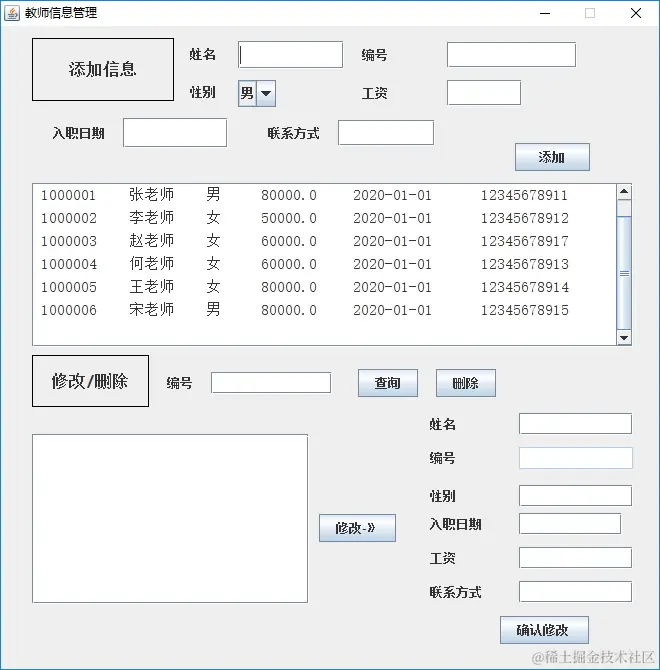The height and width of the screenshot is (670, 660).
Task: Focus the 编号 search field beside 查询
Action: [x=271, y=382]
